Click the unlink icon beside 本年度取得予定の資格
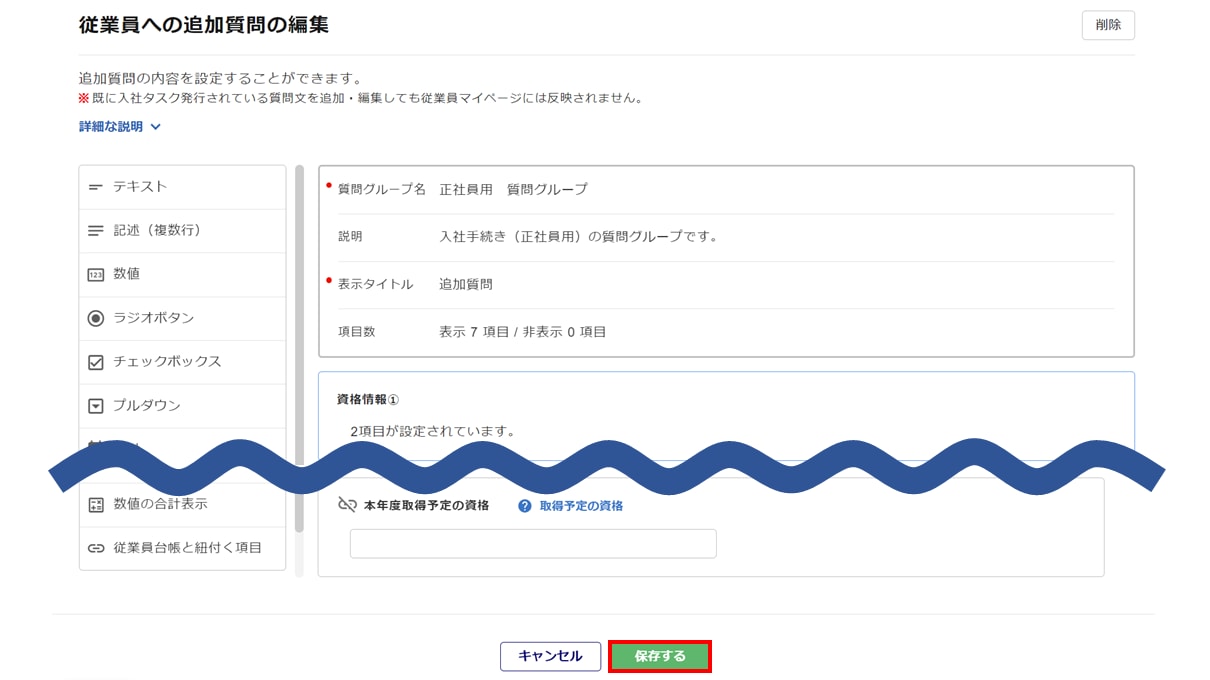The width and height of the screenshot is (1210, 680). pos(347,505)
